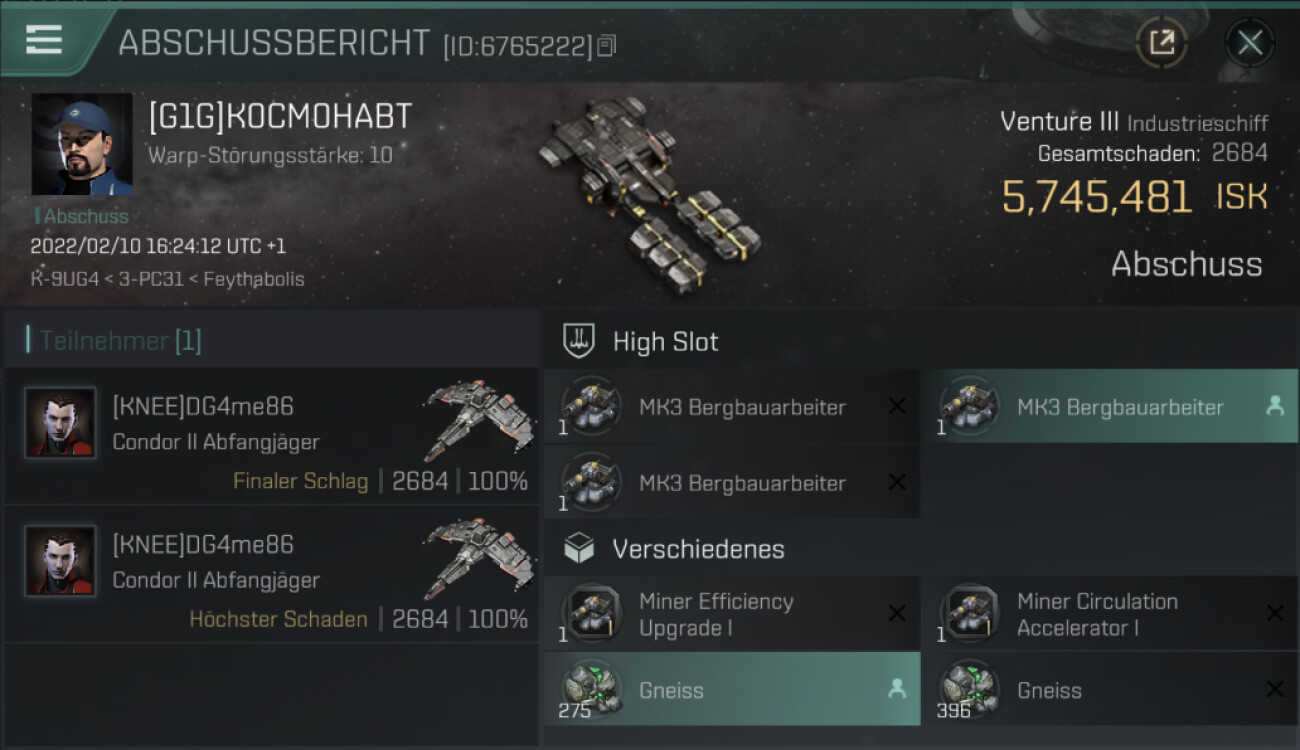The height and width of the screenshot is (750, 1300).
Task: Click the dropped-item person icon on Gneiss
Action: [896, 689]
